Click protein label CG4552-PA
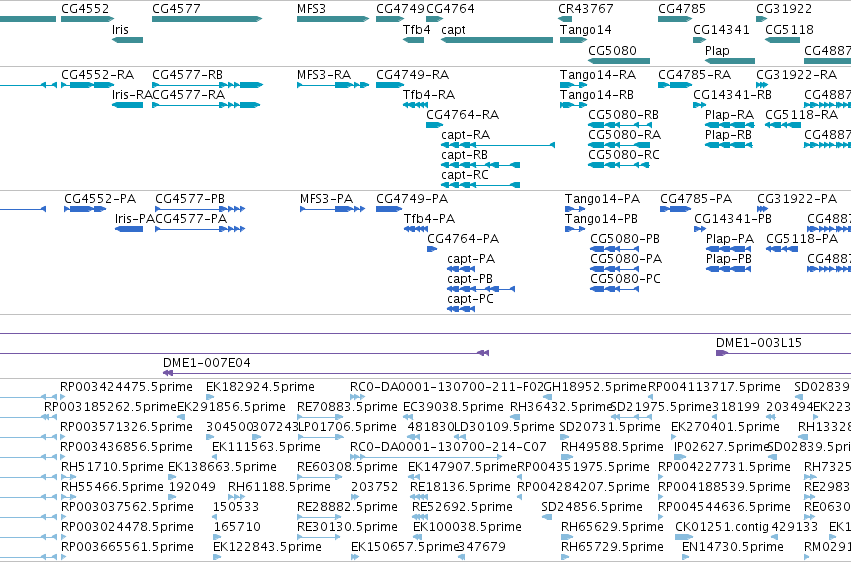Image resolution: width=851 pixels, height=562 pixels. pyautogui.click(x=100, y=199)
